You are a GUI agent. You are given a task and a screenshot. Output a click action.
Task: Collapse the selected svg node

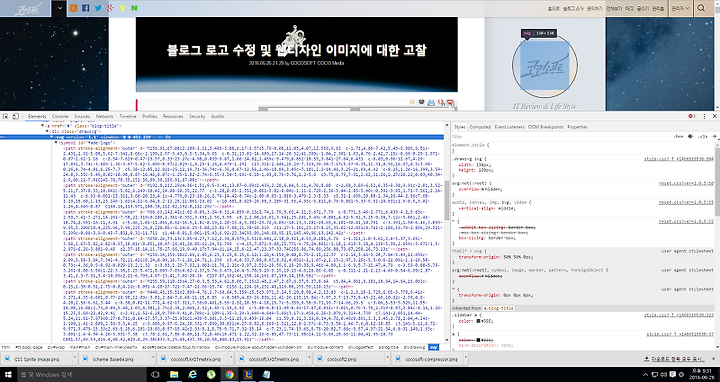coord(51,137)
